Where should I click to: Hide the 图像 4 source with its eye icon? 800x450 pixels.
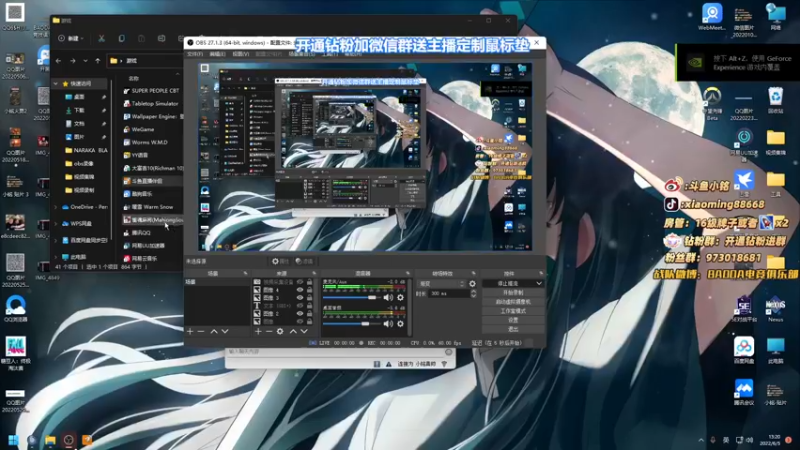point(300,290)
